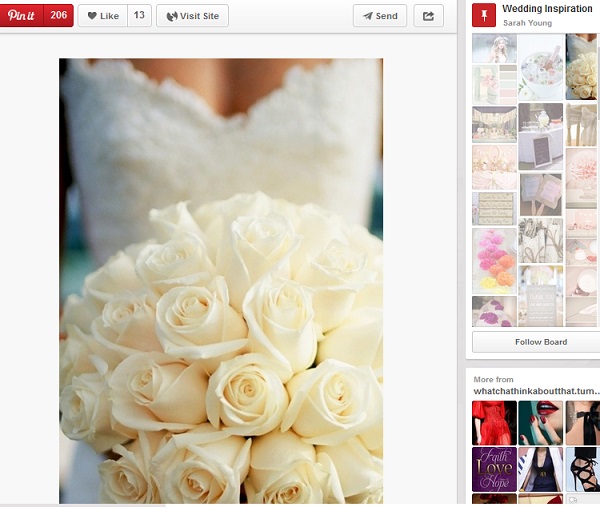View the 13 likes count

(139, 16)
